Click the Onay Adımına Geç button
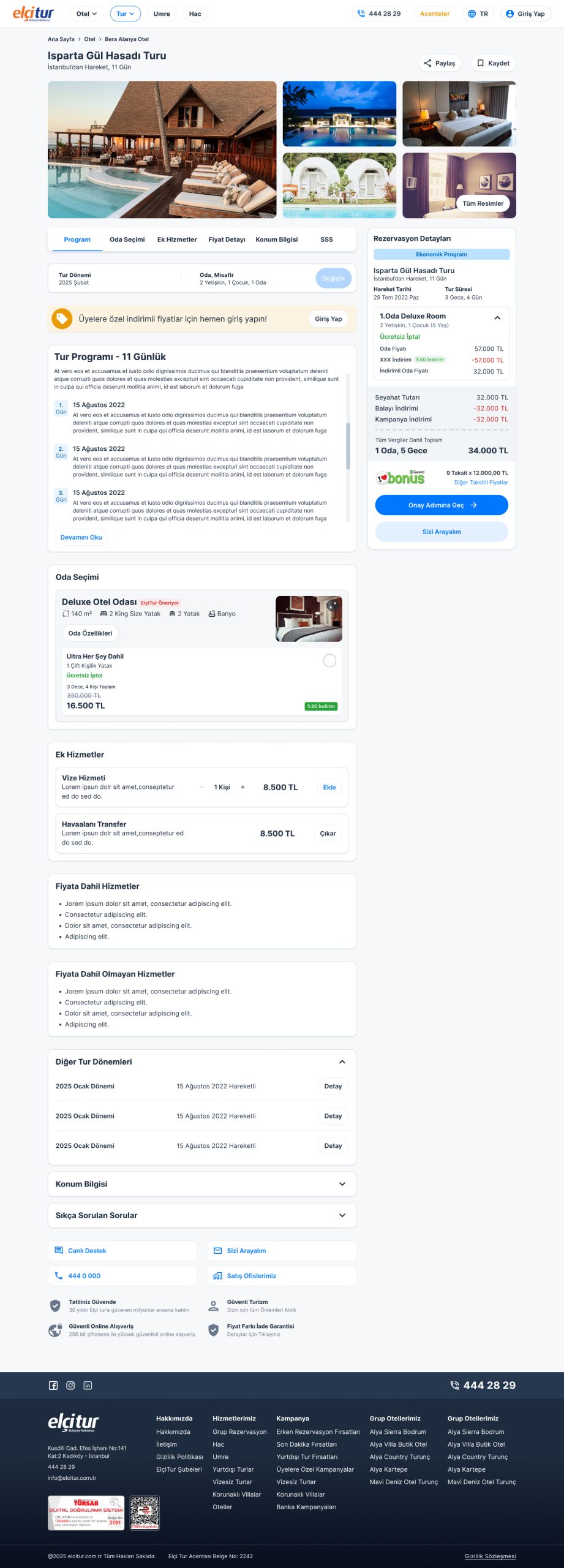The image size is (564, 1568). (442, 505)
